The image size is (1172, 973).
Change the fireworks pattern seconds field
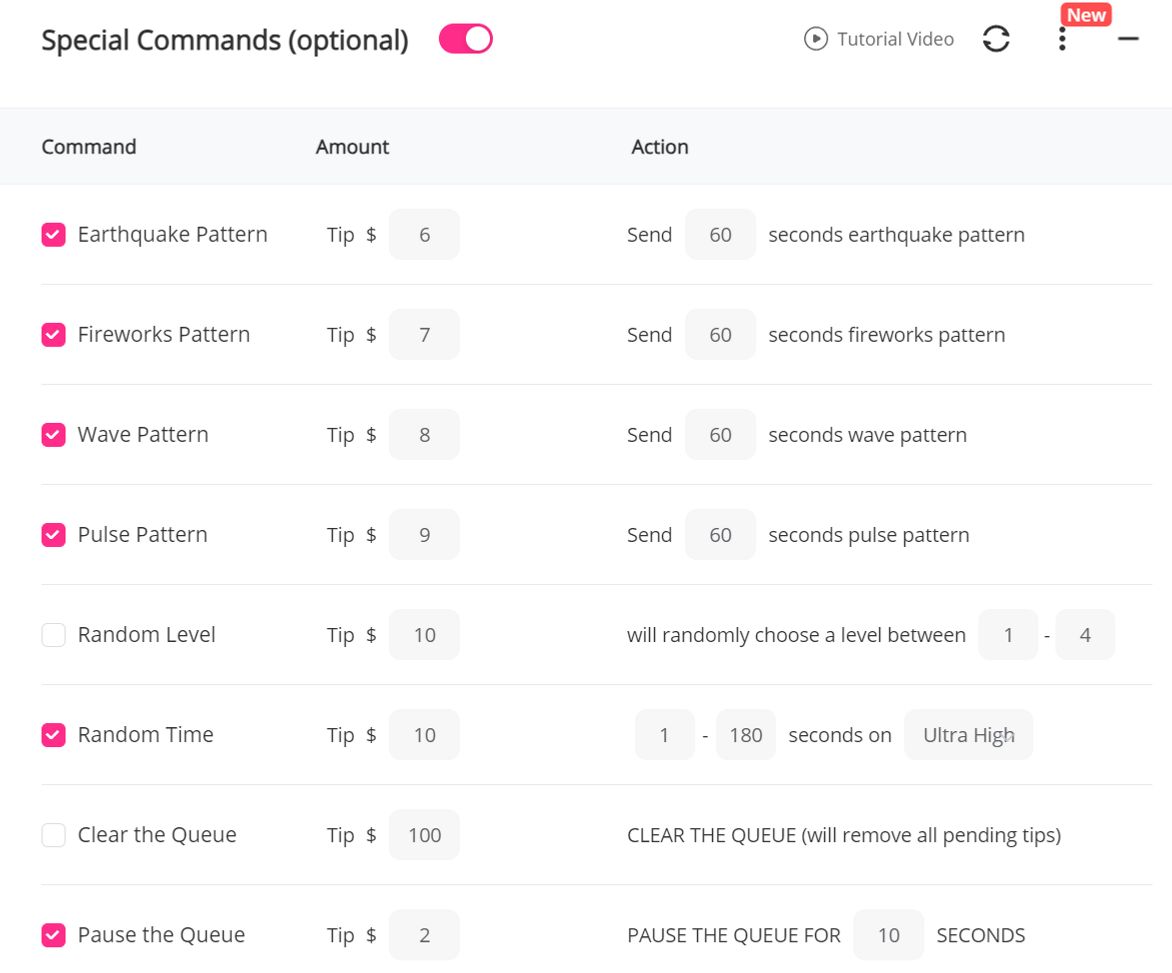pos(720,335)
